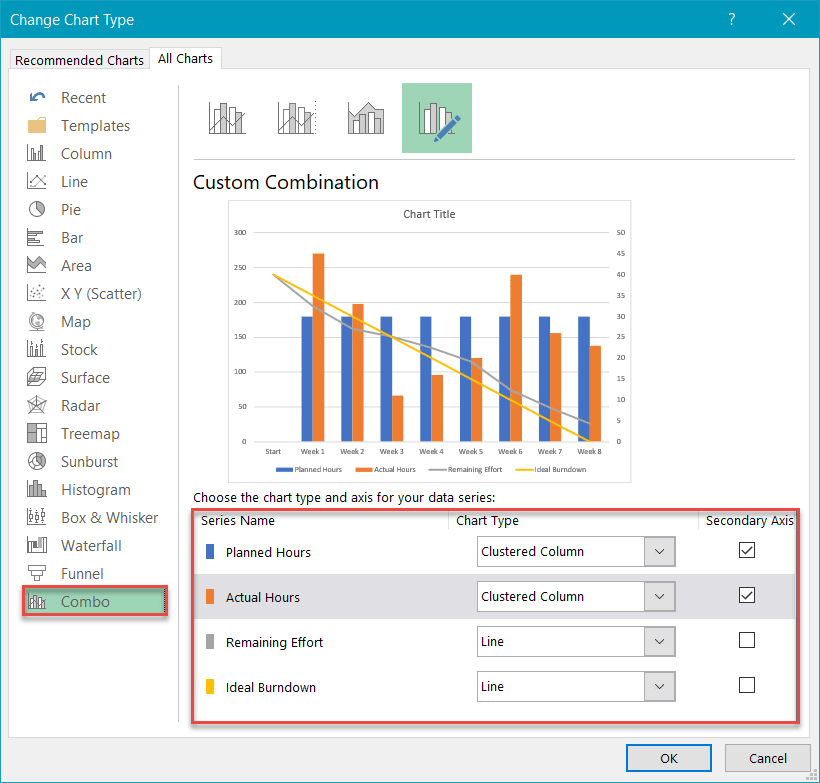
Task: Click the yellow Ideal Burndown color swatch
Action: (x=210, y=687)
